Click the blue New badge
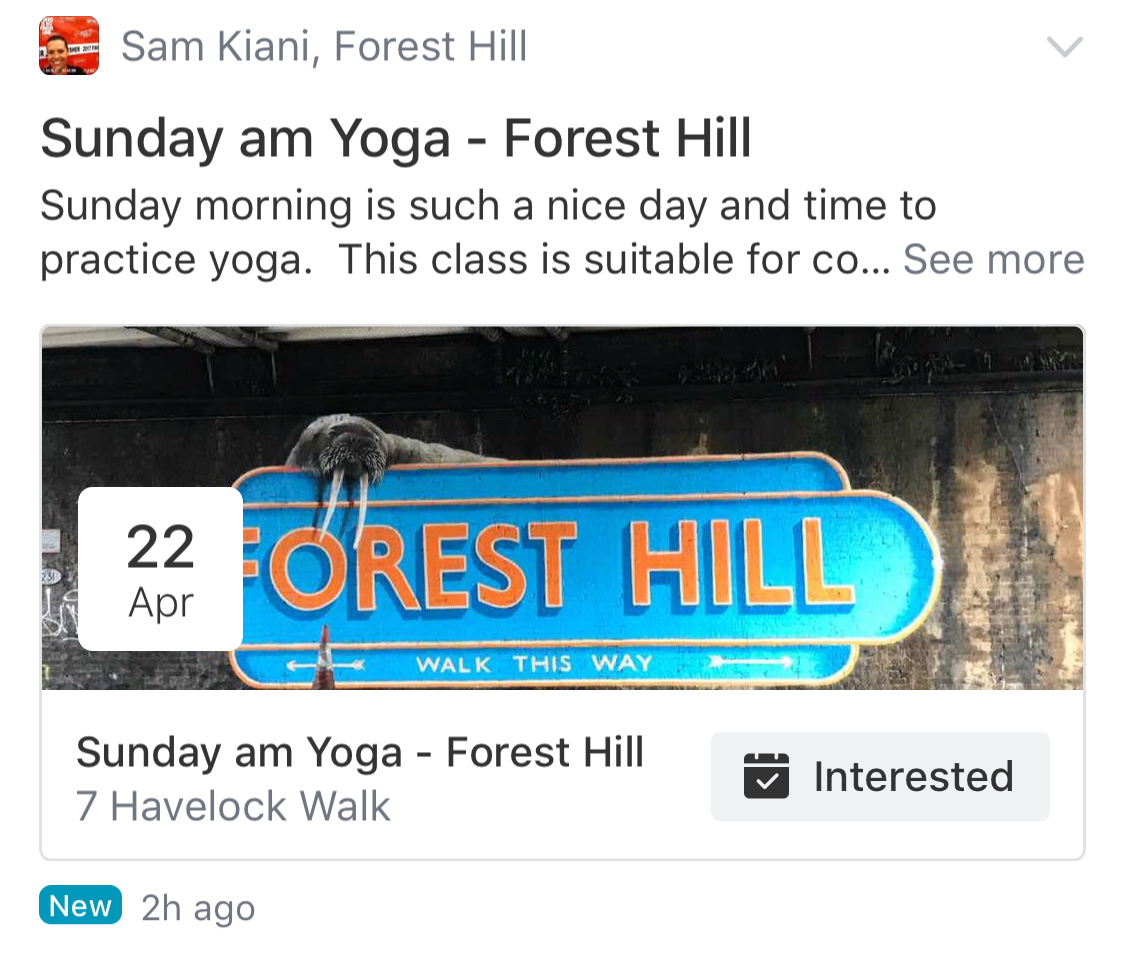 80,906
